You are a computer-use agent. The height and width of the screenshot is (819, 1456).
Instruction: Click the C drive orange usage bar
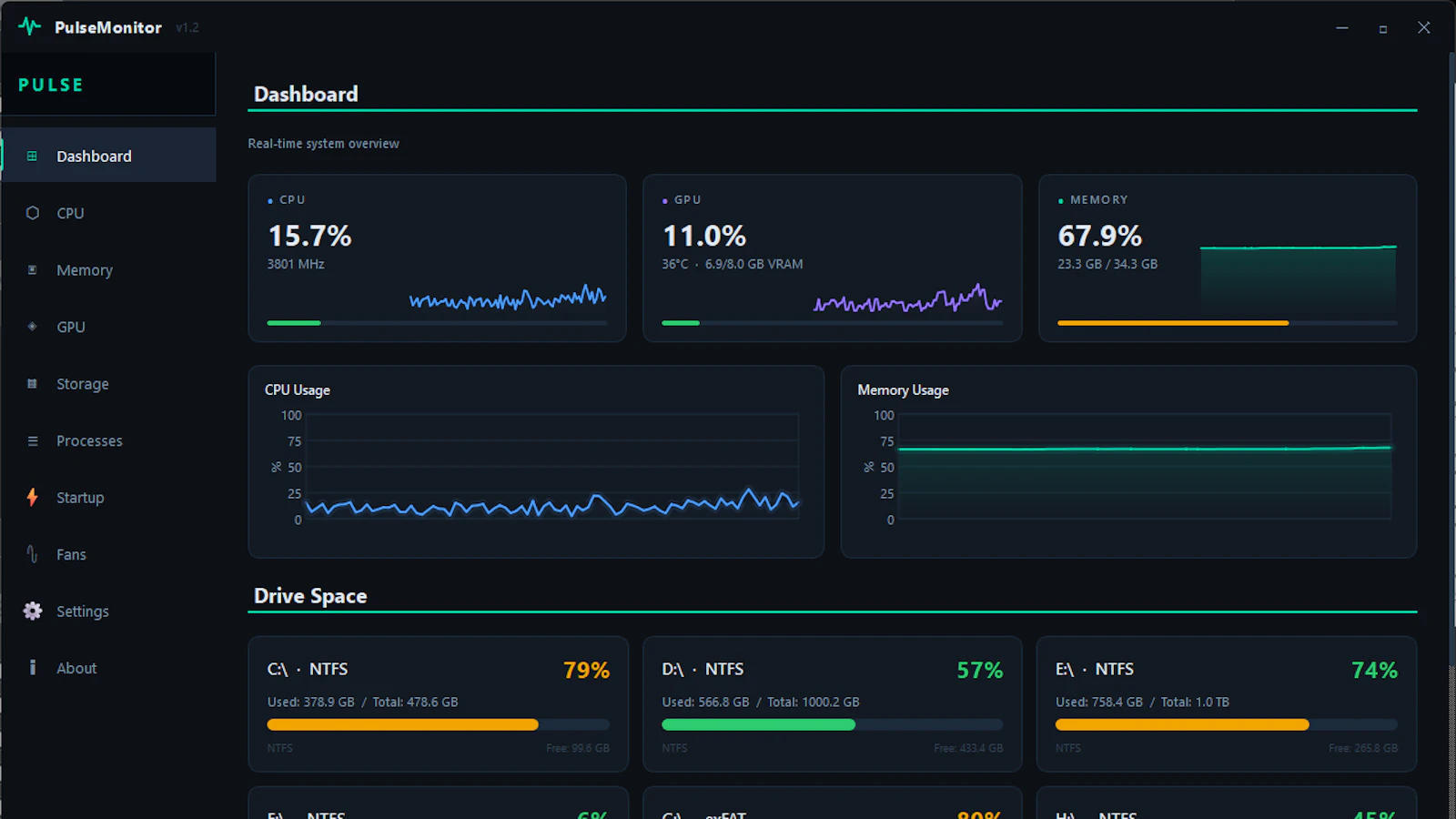point(438,725)
